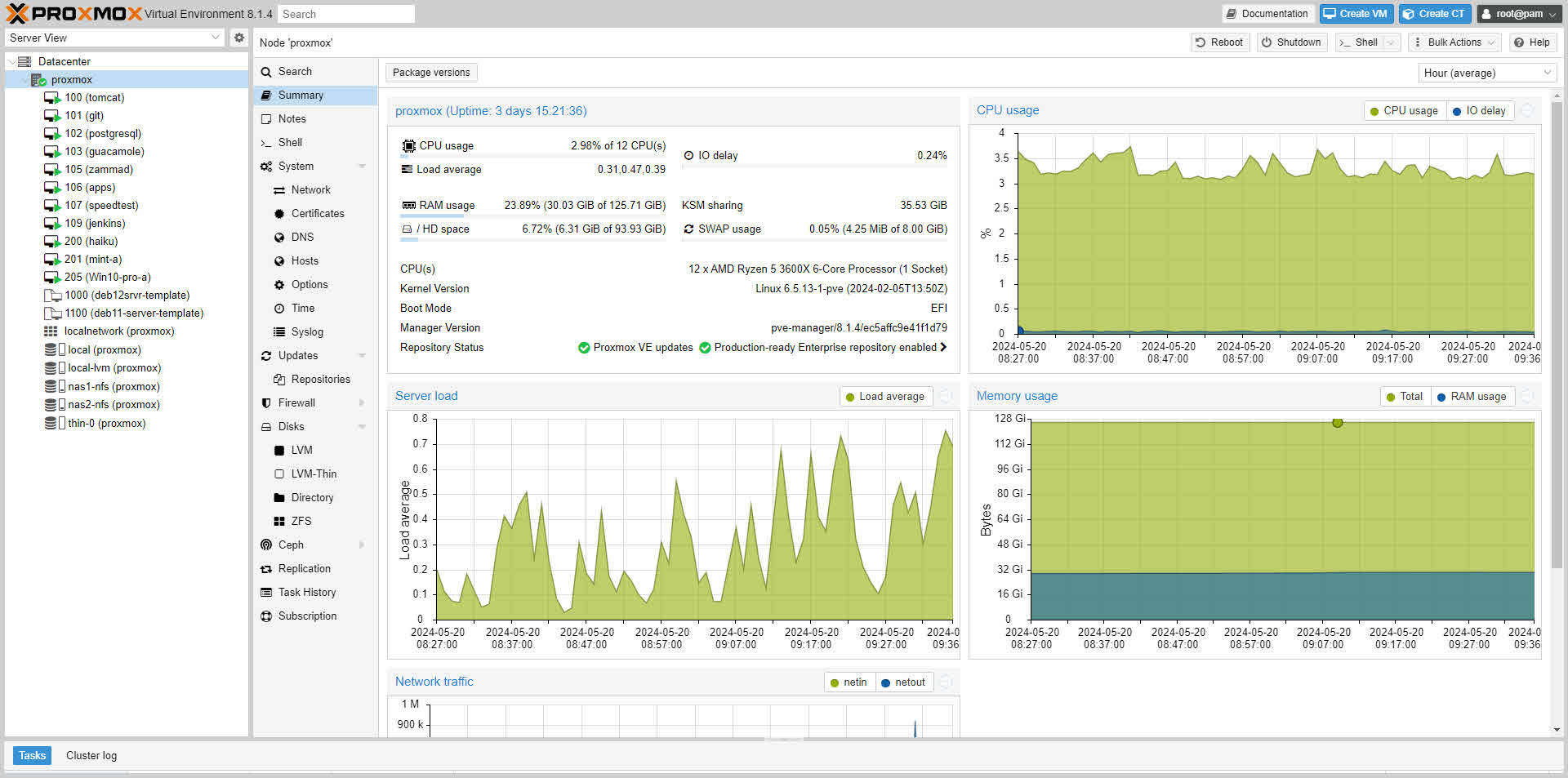Click the nas1-nfs storage icon
The image size is (1568, 778).
pyautogui.click(x=52, y=386)
